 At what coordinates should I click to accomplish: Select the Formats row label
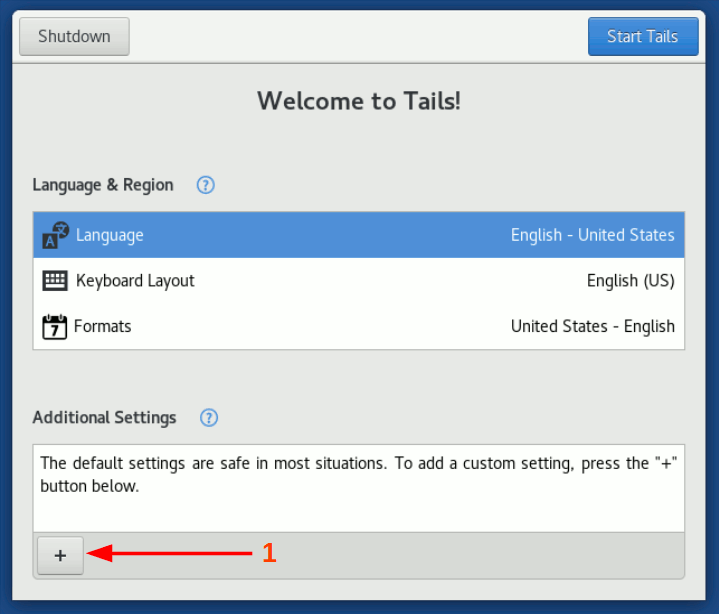pyautogui.click(x=102, y=327)
